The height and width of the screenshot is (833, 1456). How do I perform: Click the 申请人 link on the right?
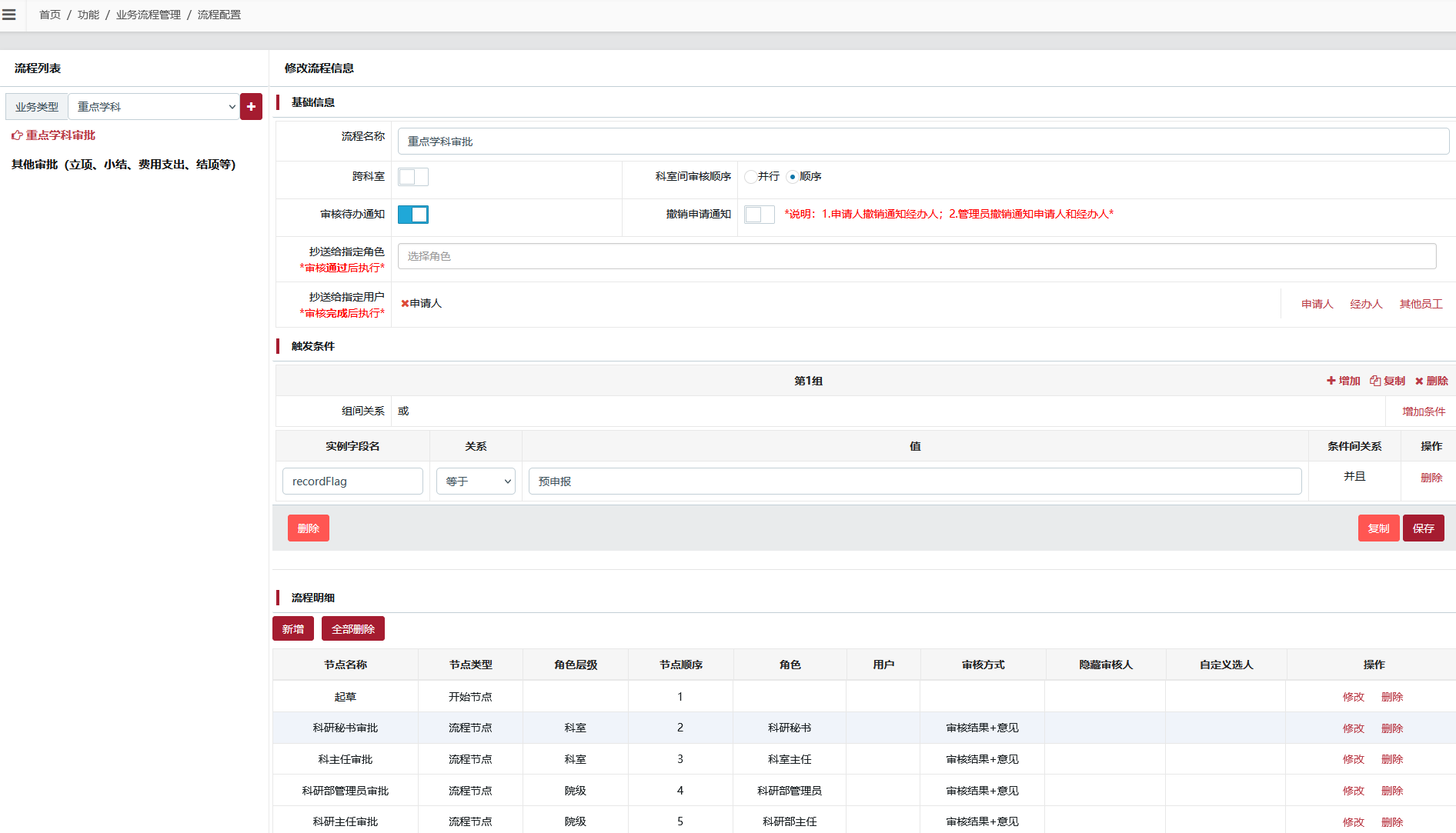(x=1317, y=304)
